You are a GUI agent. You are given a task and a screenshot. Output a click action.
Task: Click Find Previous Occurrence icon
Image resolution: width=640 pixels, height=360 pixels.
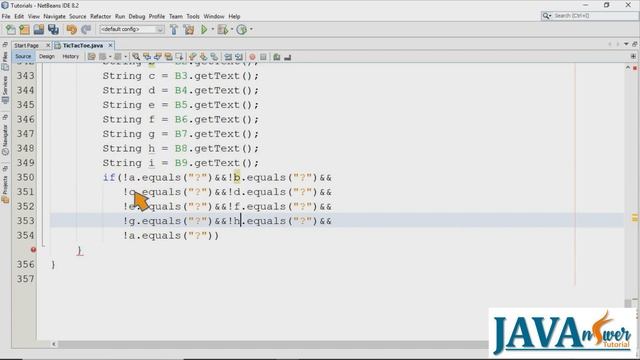(147, 57)
